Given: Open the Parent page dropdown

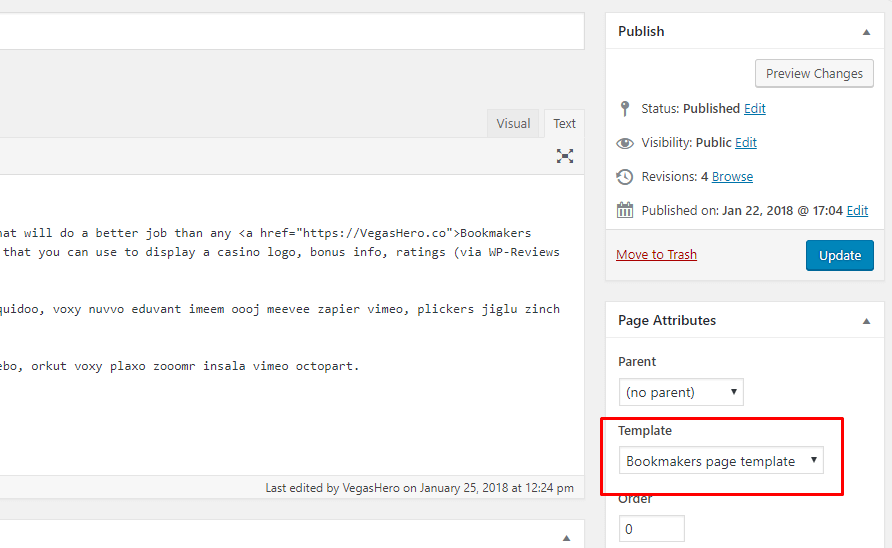Looking at the screenshot, I should (x=681, y=392).
